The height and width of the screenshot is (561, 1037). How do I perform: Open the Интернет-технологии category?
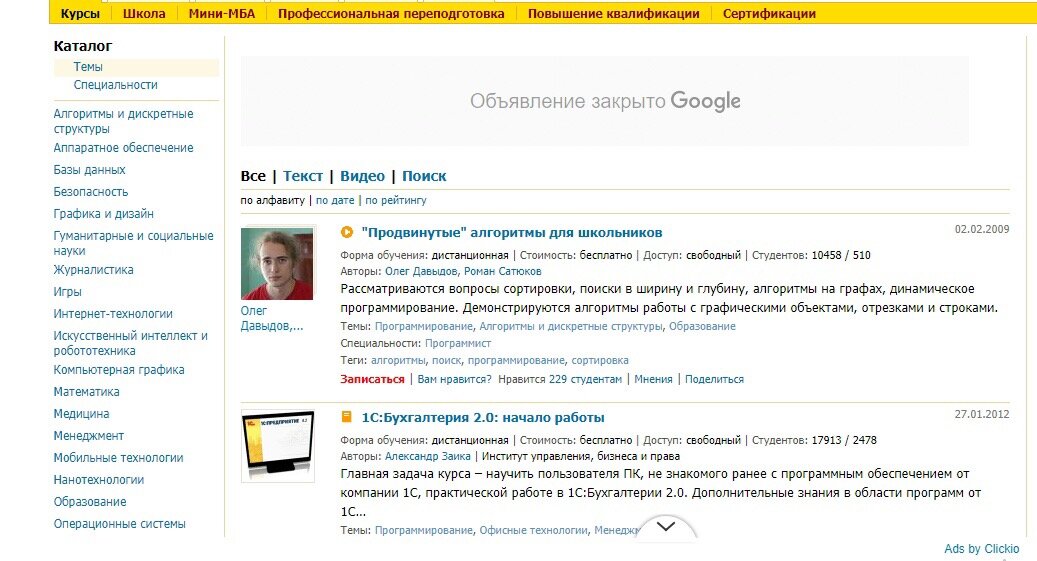point(113,314)
